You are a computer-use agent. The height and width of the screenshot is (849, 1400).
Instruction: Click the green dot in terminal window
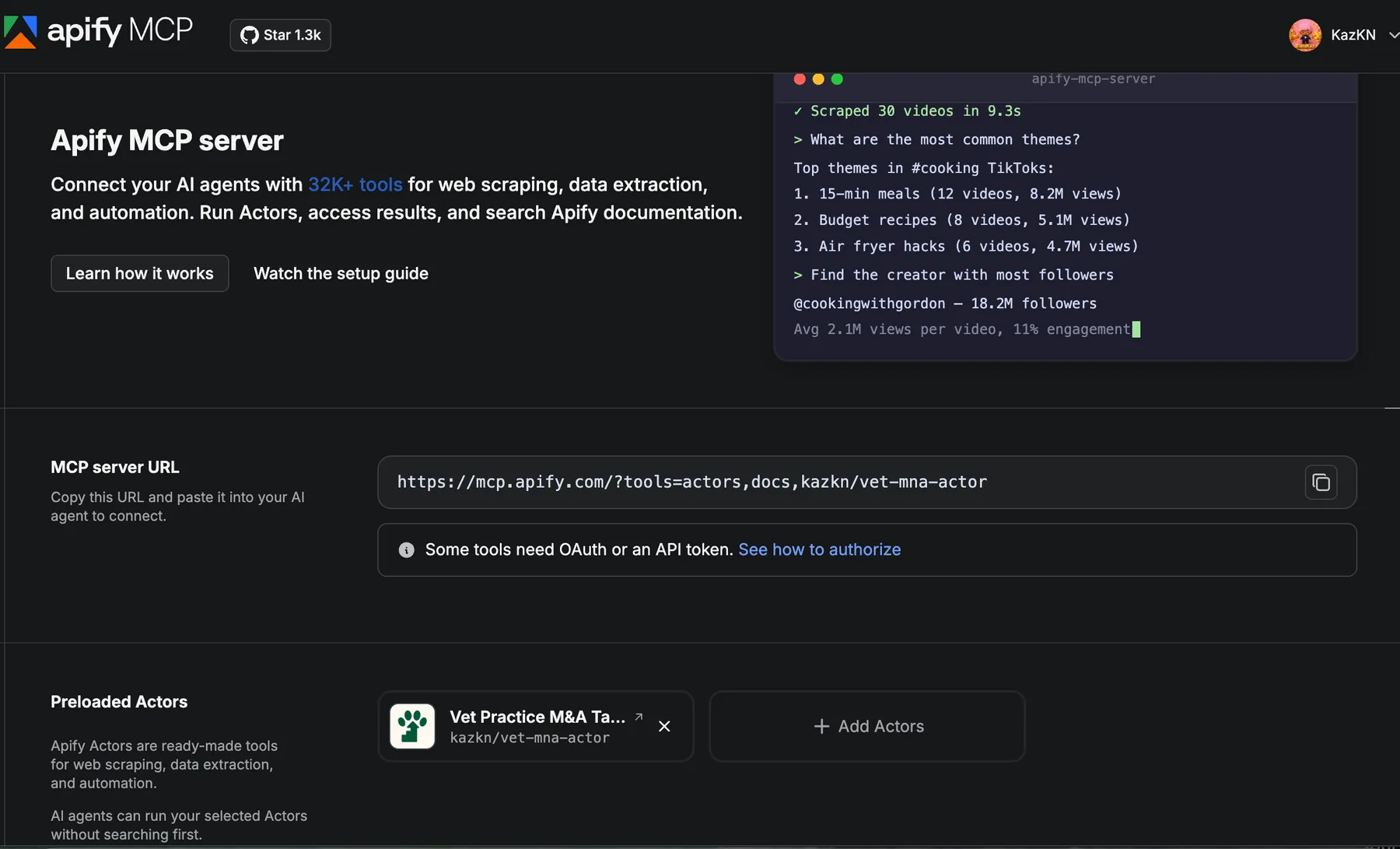click(837, 79)
